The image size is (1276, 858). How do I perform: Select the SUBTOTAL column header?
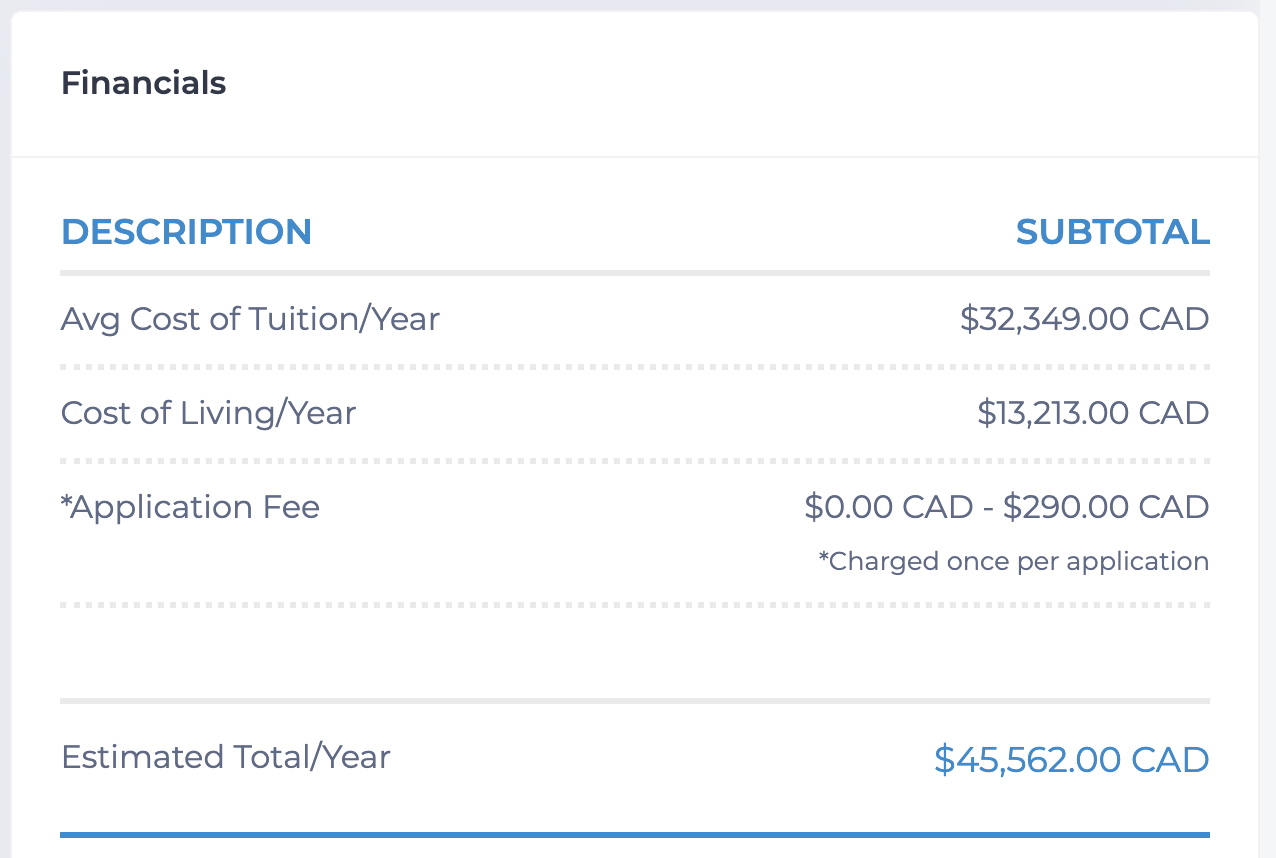1113,232
